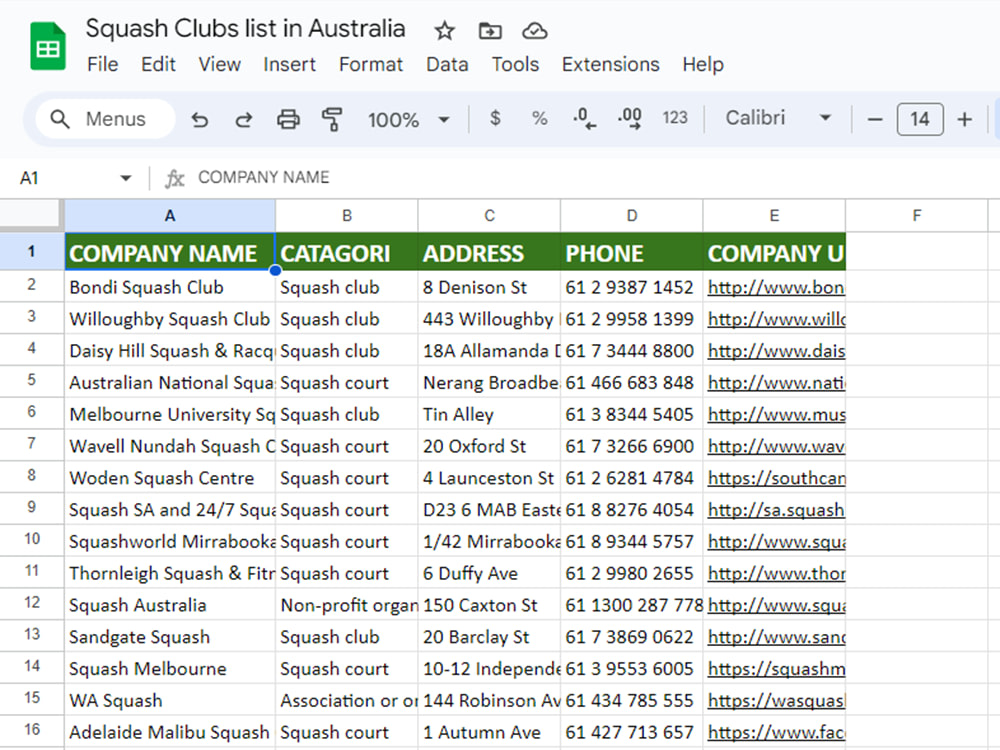The width and height of the screenshot is (1000, 750).
Task: Select the 20 Barclay St cell
Action: click(489, 636)
